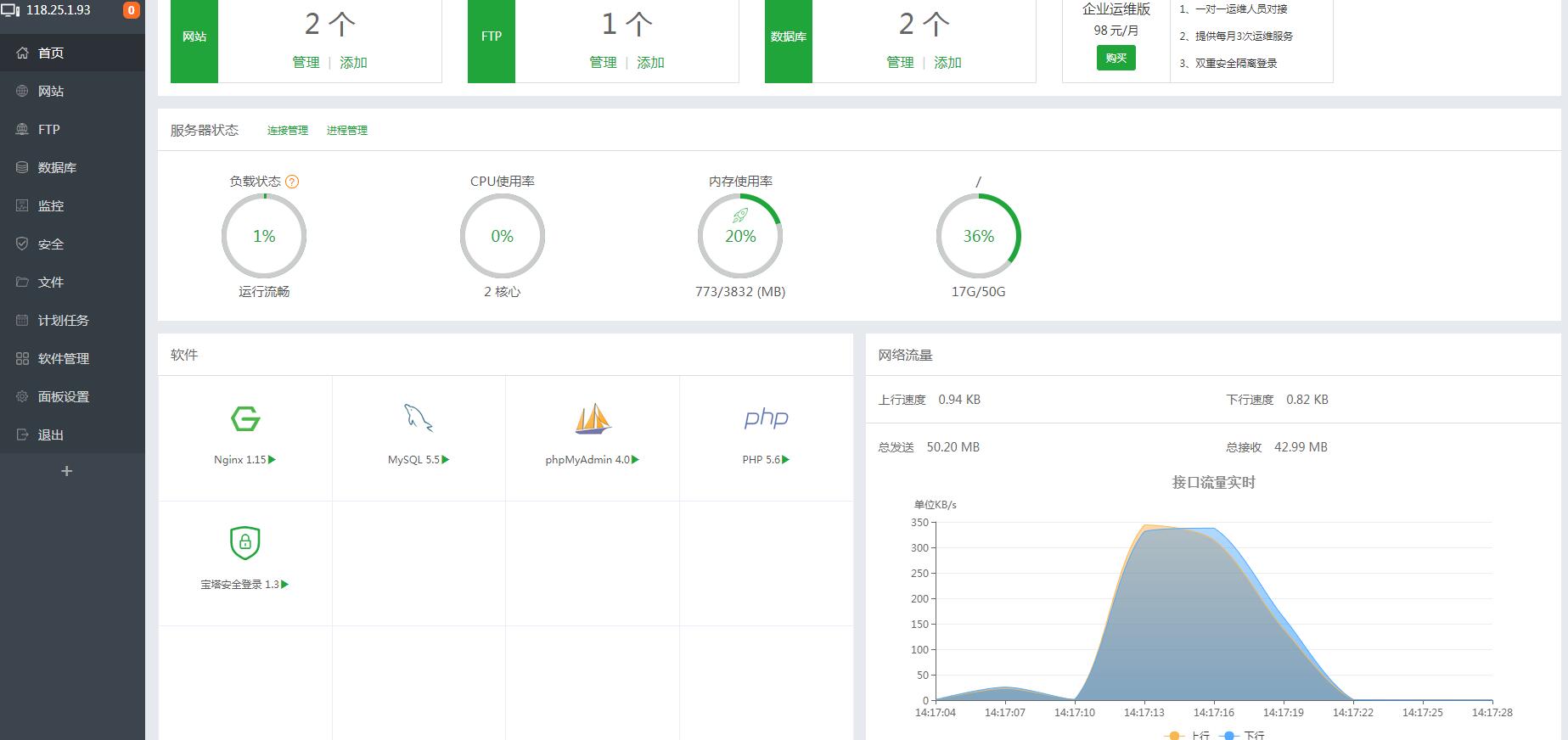The height and width of the screenshot is (740, 1568).
Task: Click the PHP logo icon
Action: tap(766, 418)
